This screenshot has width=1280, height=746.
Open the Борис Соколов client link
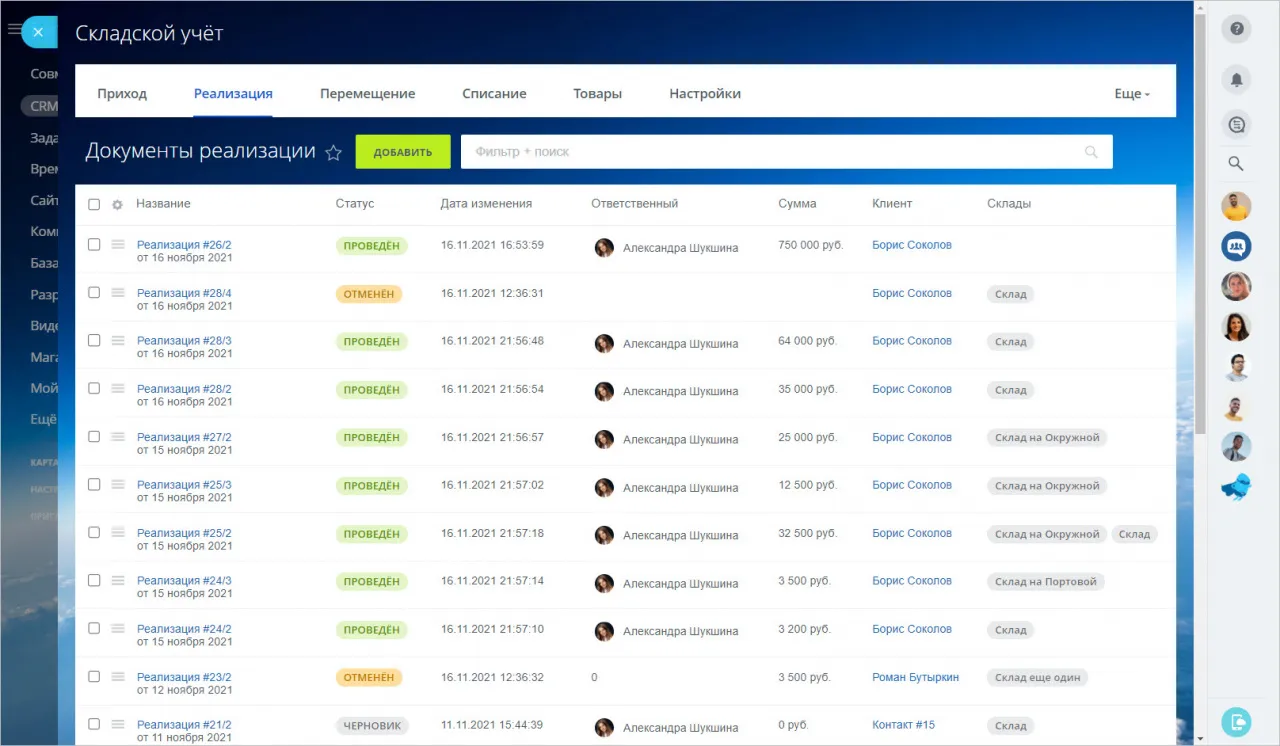coord(911,245)
